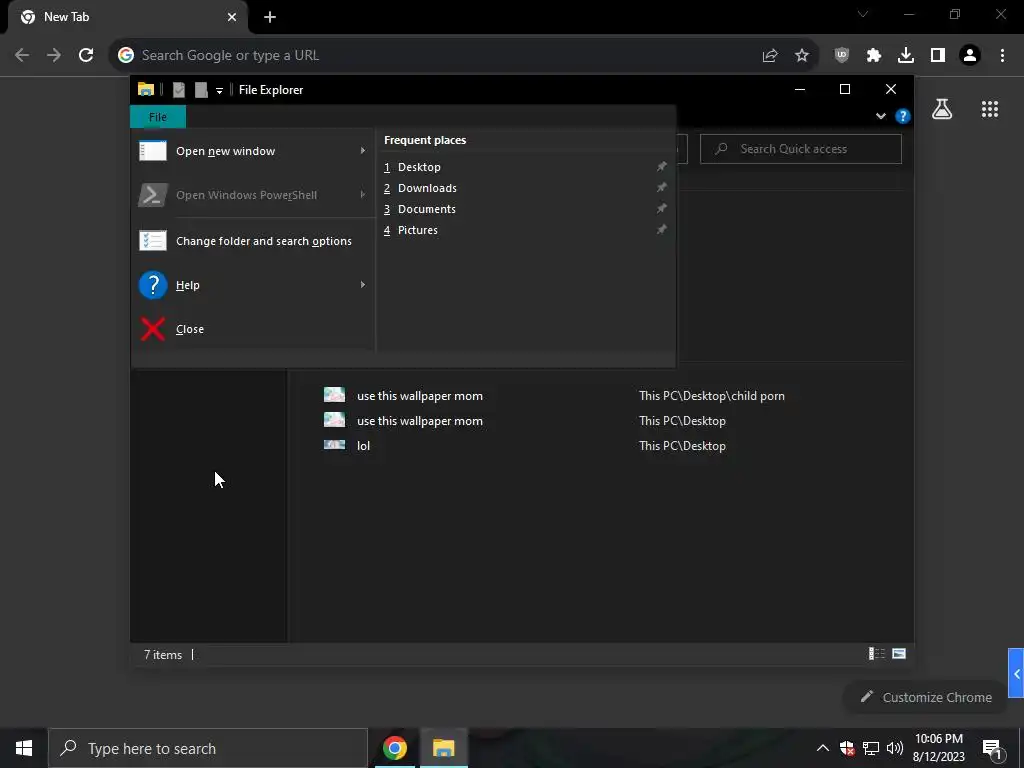The image size is (1024, 768).
Task: Toggle the pin next to Downloads
Action: 662,187
